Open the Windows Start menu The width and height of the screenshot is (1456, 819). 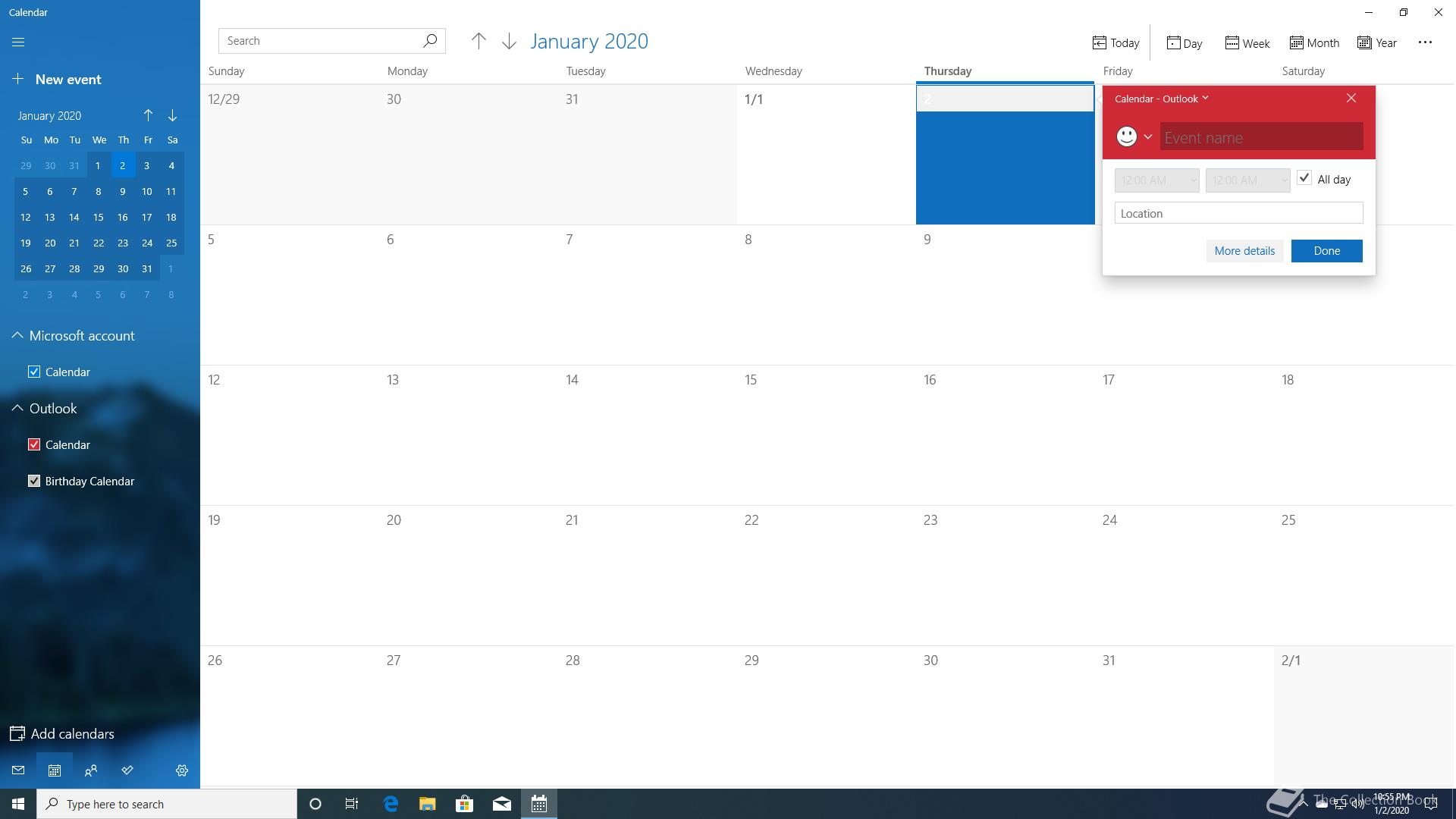tap(18, 804)
